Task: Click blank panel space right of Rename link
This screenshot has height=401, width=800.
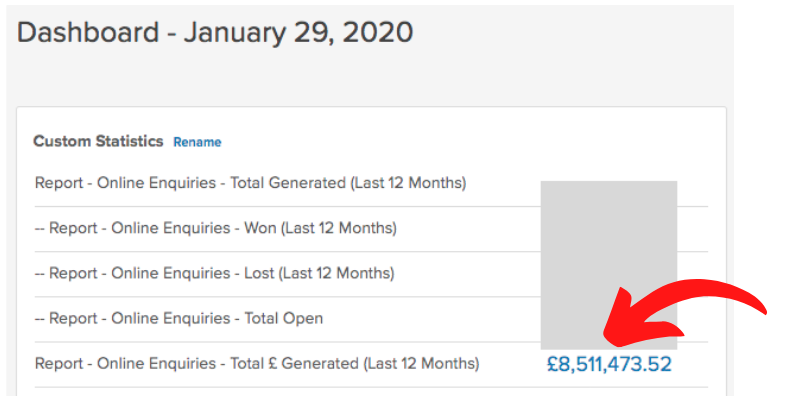Action: (450, 141)
